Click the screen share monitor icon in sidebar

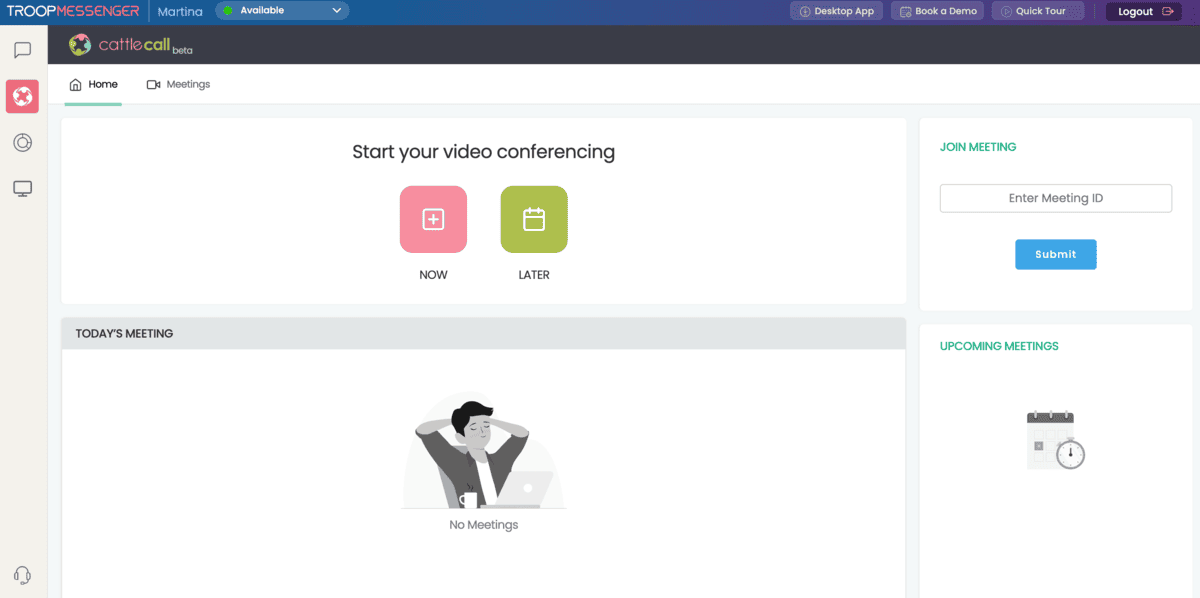coord(22,188)
